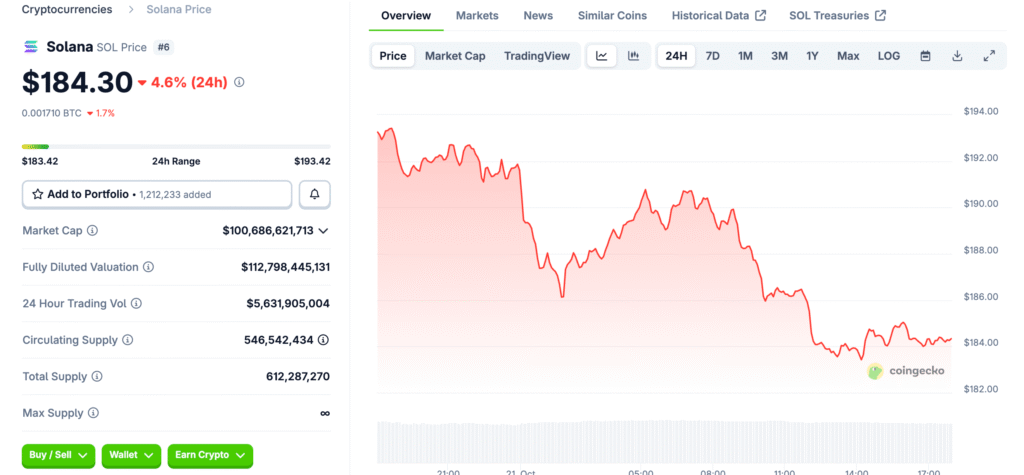Viewport: 1024px width, 475px height.
Task: Toggle the LOG scale option
Action: click(x=889, y=56)
